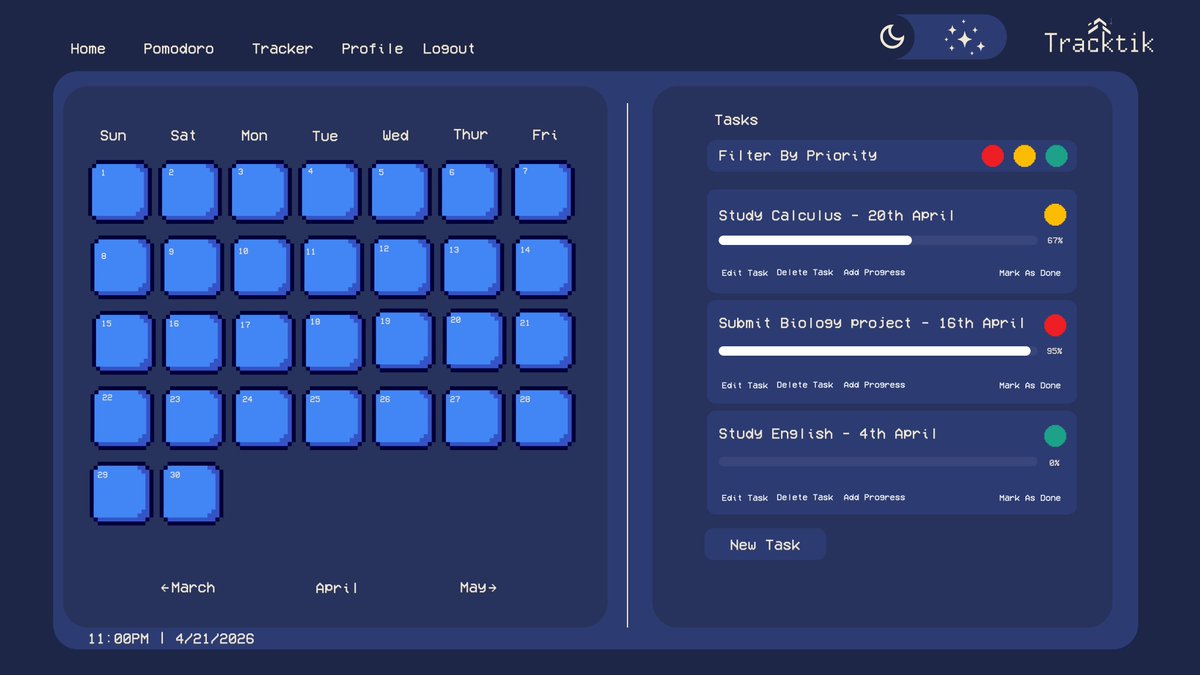The image size is (1200, 675).
Task: Mark Study Calculus as done
Action: point(1030,273)
